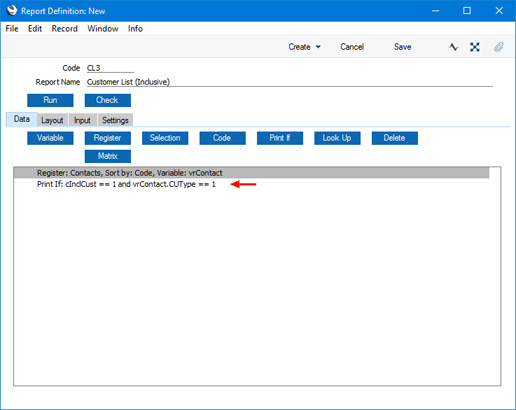The width and height of the screenshot is (516, 410).
Task: Save the report definition
Action: point(403,47)
